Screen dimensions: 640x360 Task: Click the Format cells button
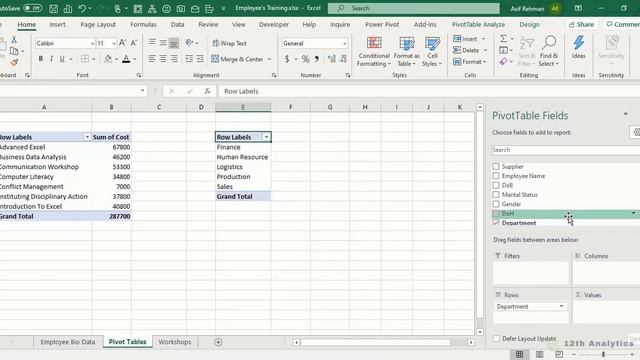click(x=469, y=62)
